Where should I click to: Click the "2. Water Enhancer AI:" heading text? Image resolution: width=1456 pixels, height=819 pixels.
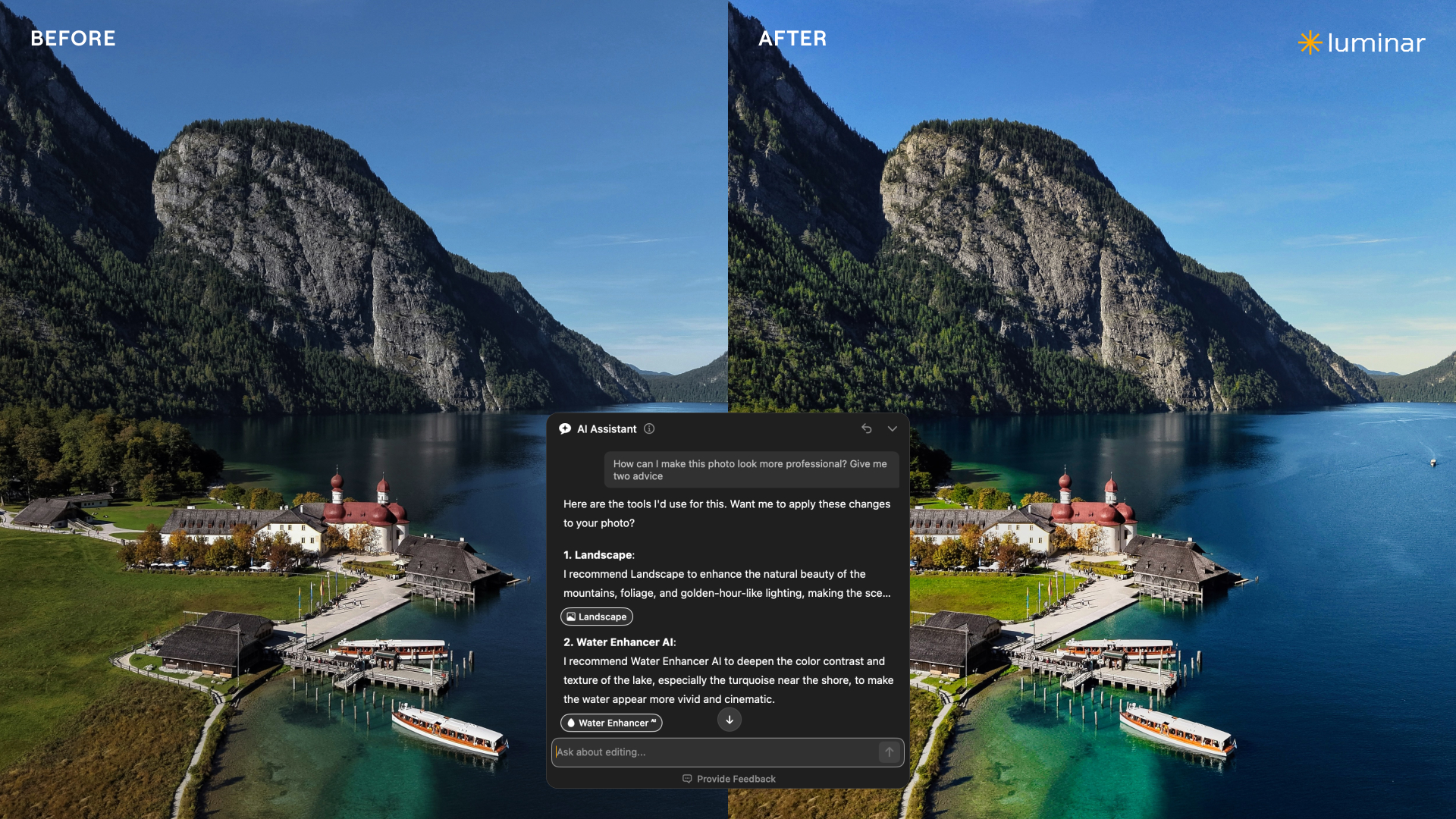[620, 642]
